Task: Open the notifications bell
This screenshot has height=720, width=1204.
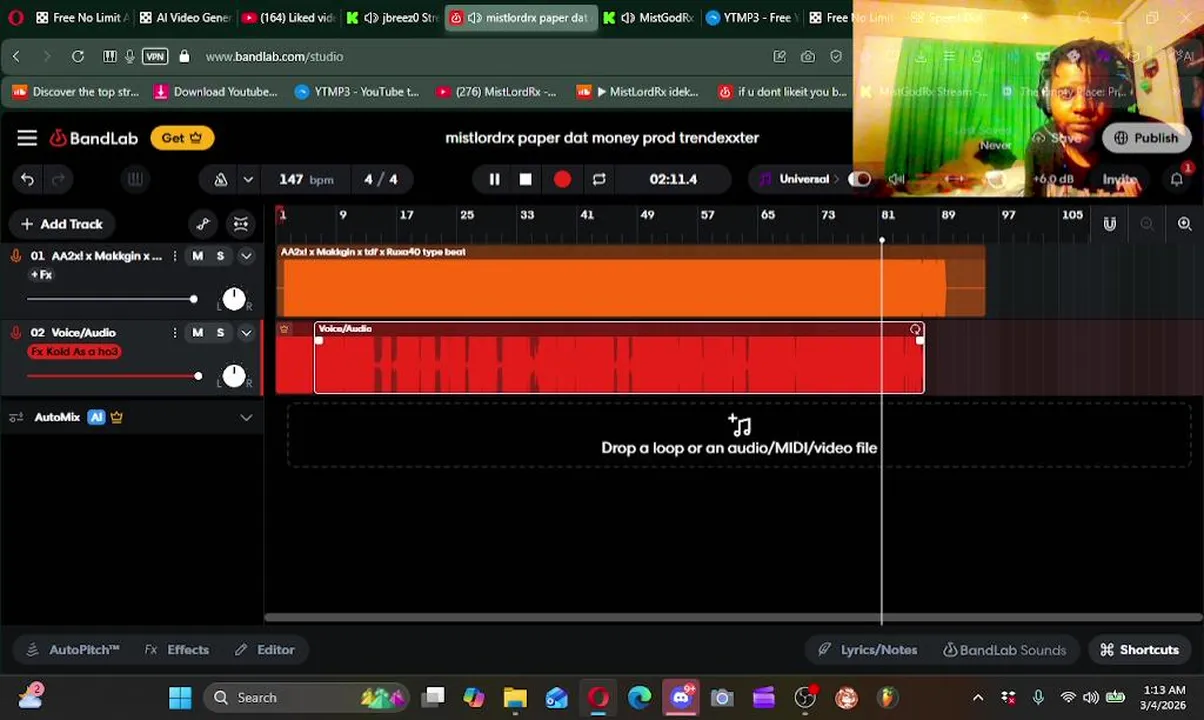Action: click(x=1177, y=179)
